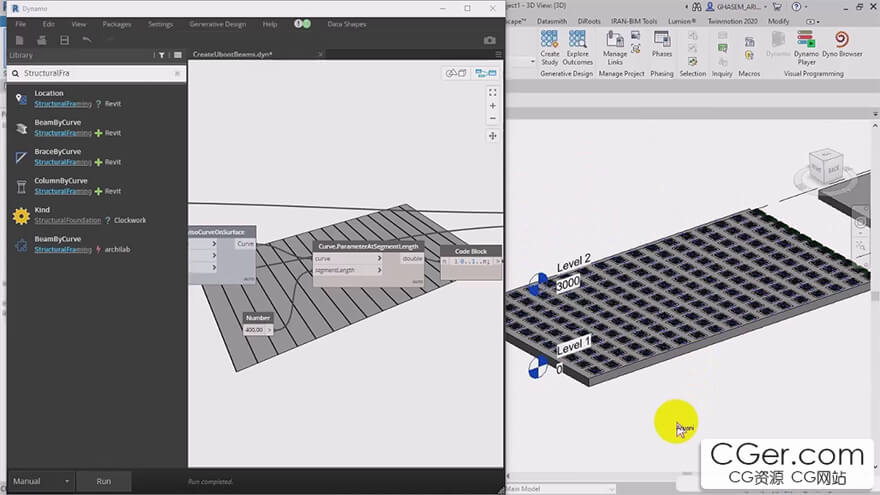Open the Packages menu in Dynamo
The image size is (880, 495).
117,24
